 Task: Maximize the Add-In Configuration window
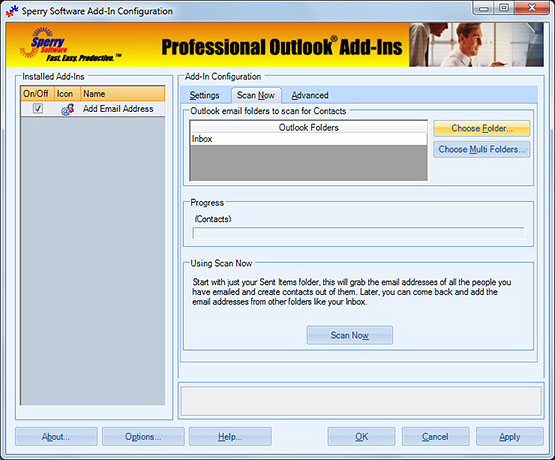pyautogui.click(x=504, y=8)
